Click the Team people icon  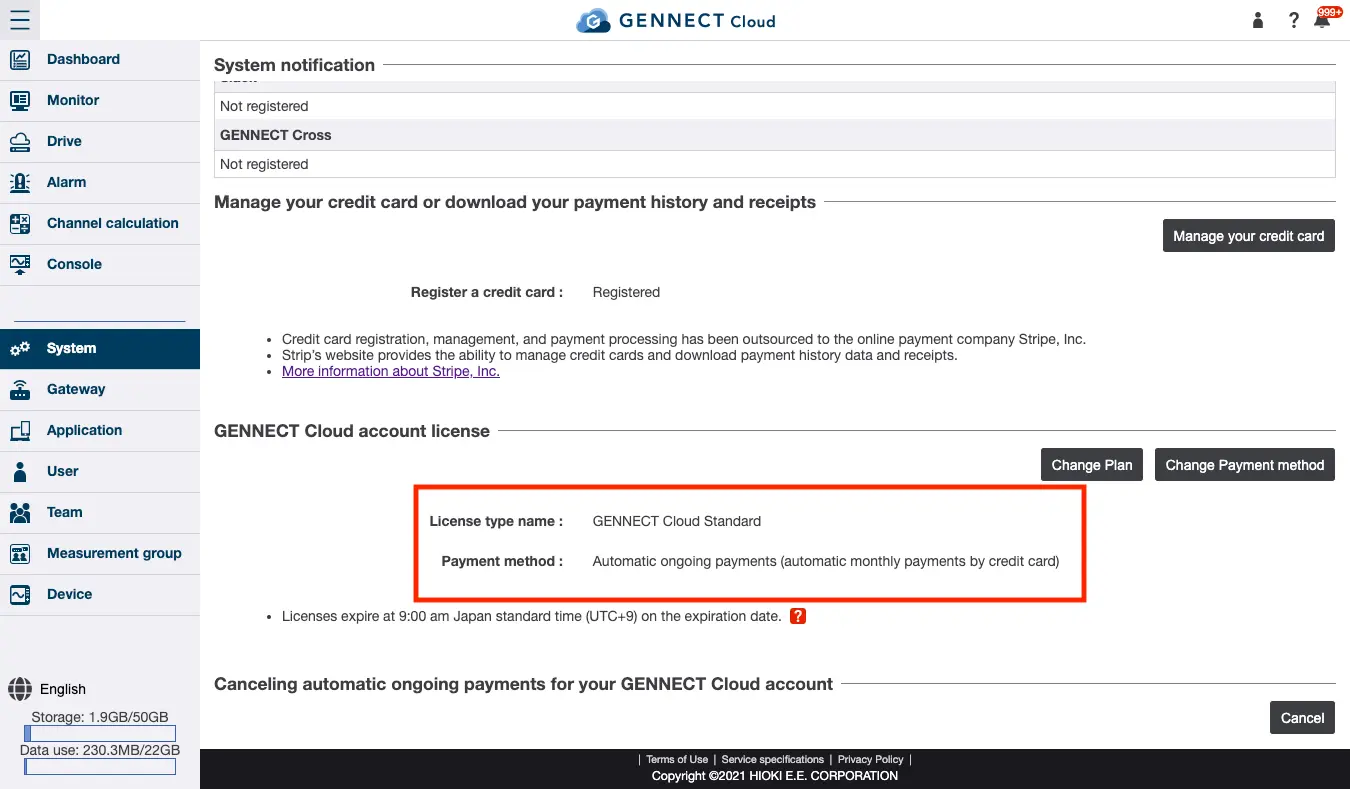pyautogui.click(x=20, y=513)
